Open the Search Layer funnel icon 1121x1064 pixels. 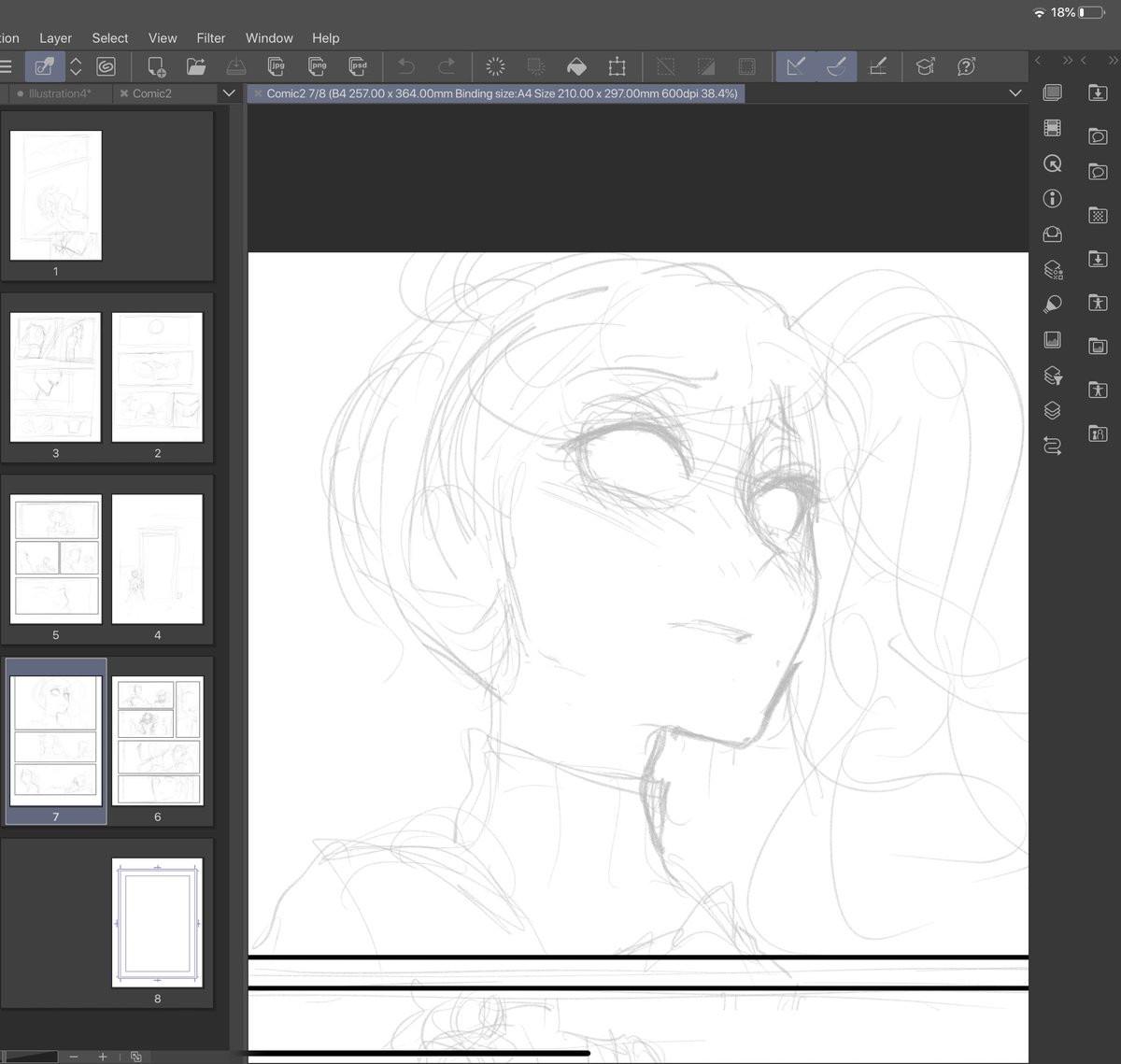pos(1053,376)
